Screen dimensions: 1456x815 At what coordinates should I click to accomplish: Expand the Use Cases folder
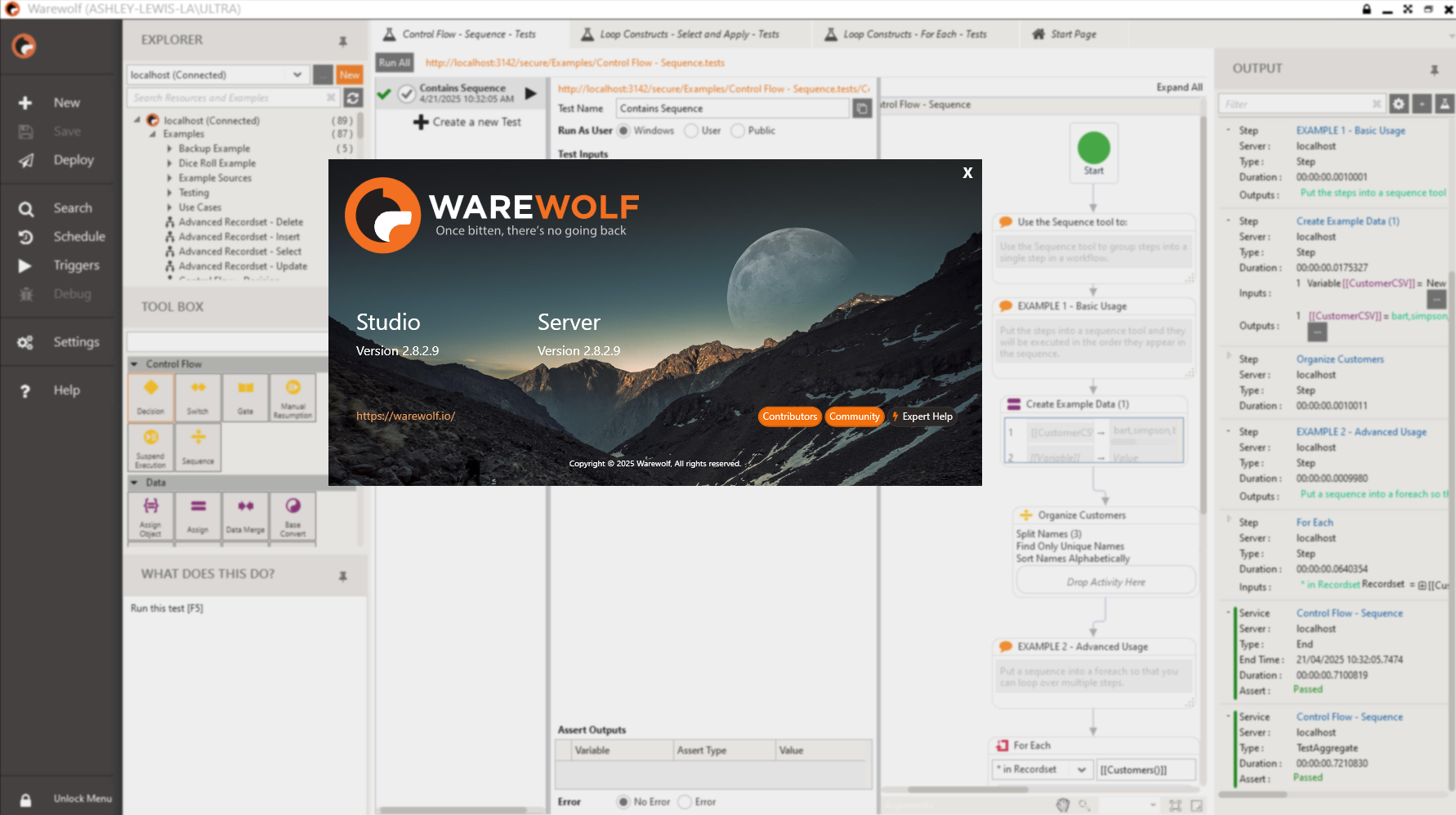pyautogui.click(x=169, y=207)
